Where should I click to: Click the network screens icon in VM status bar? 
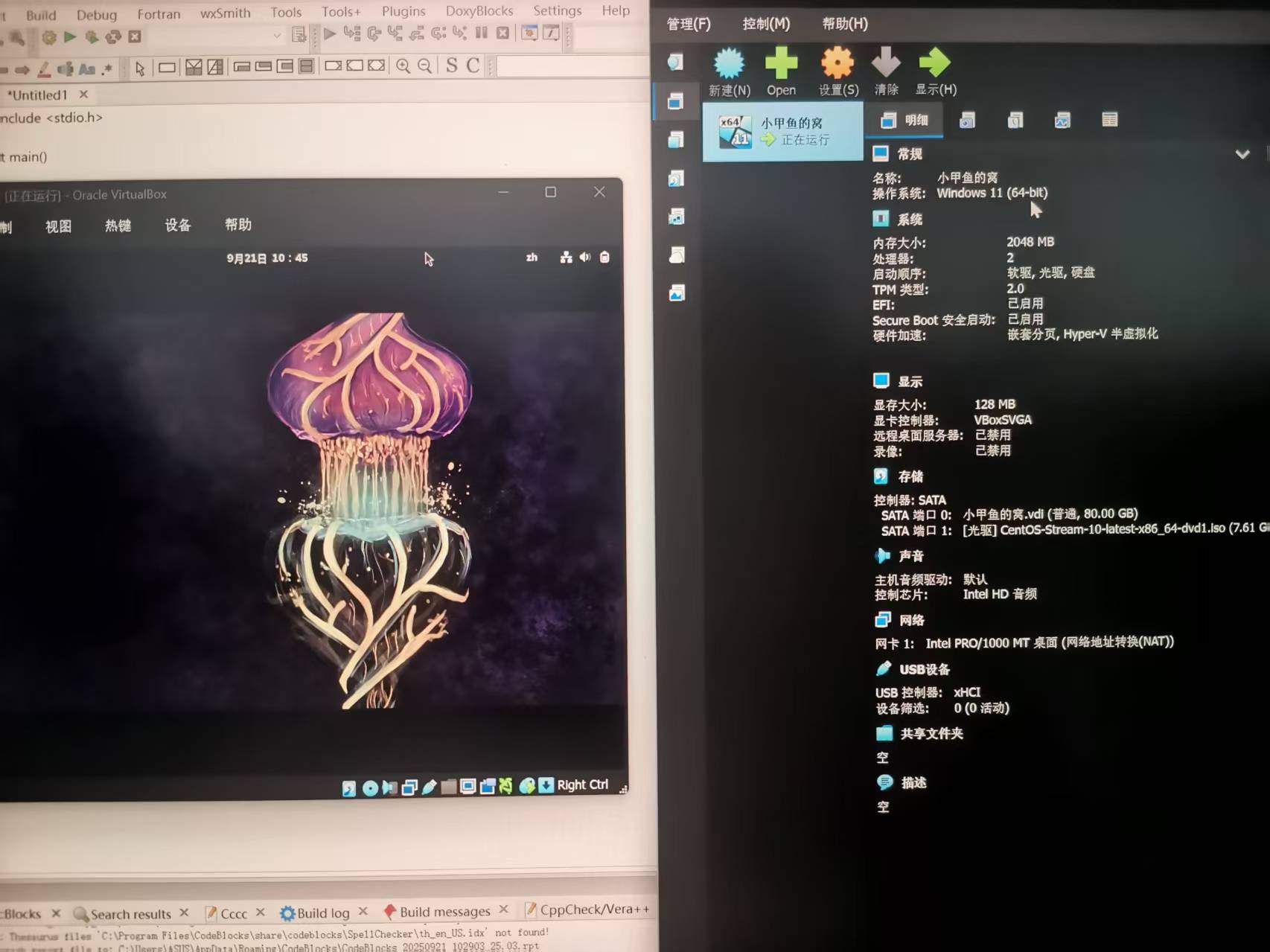click(x=409, y=788)
